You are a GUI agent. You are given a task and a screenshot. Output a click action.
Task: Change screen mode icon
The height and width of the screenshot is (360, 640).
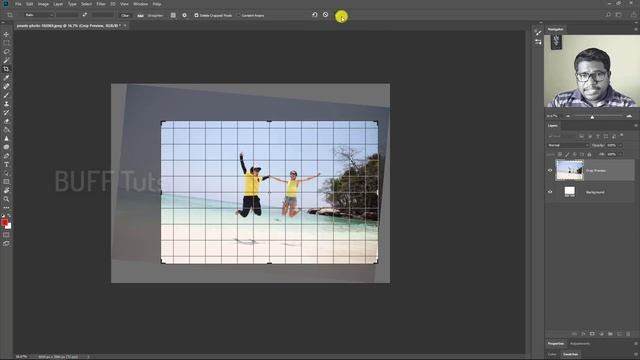coord(6,243)
